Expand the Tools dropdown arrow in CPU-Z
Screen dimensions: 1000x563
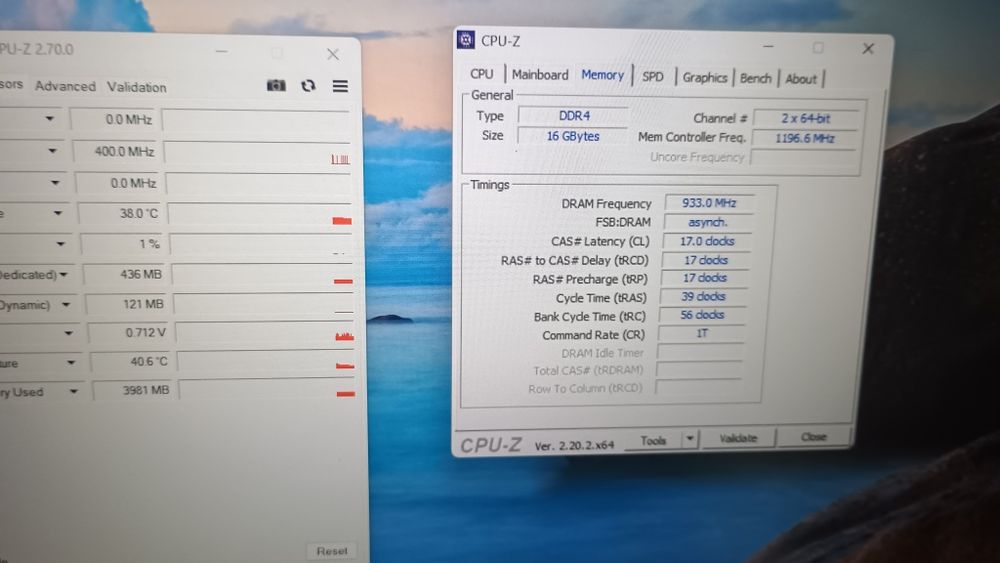(690, 439)
